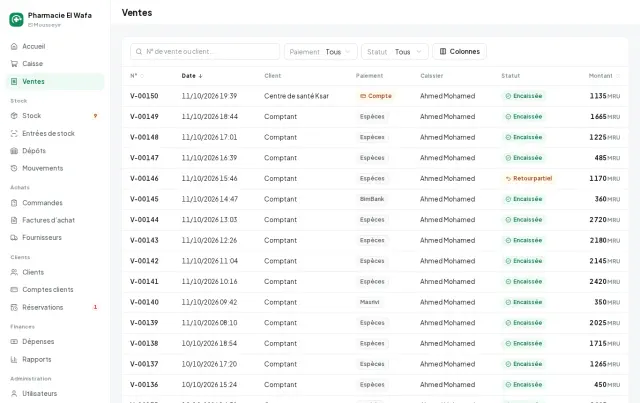
Task: Focus the N° de vente ou client search field
Action: point(205,51)
